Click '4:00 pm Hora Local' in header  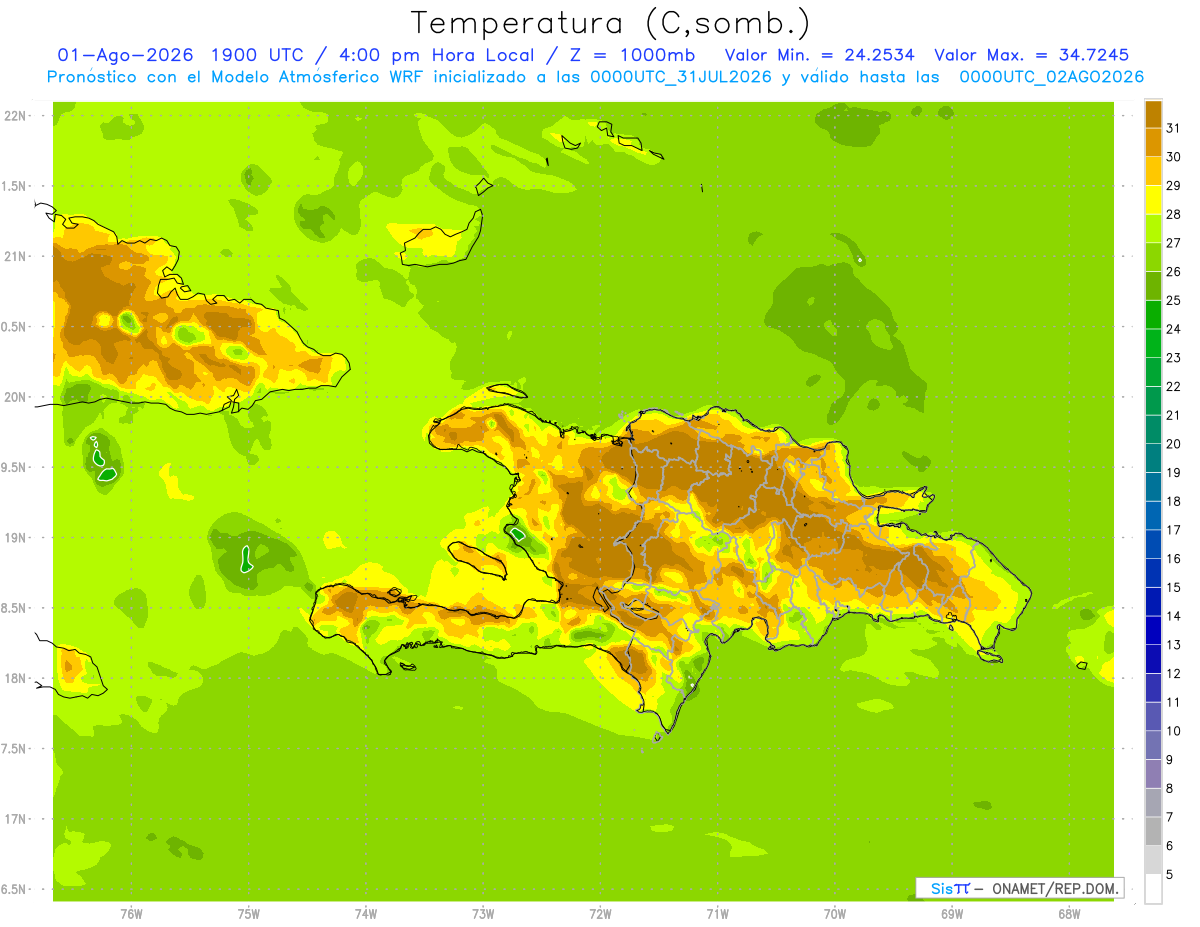pos(436,55)
